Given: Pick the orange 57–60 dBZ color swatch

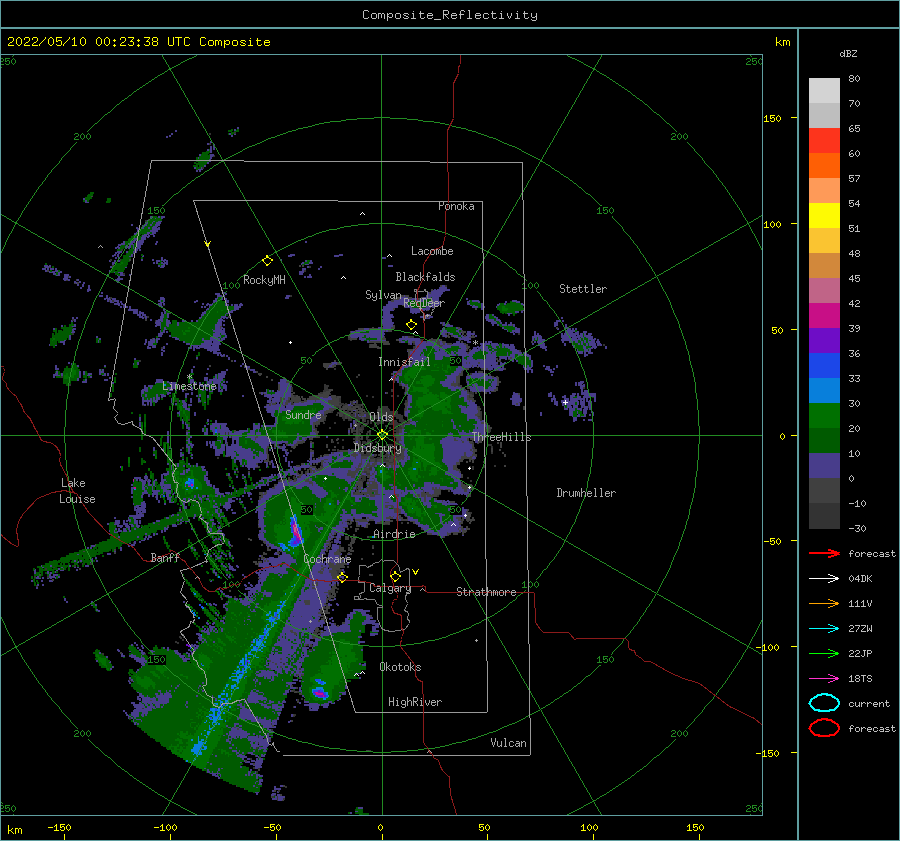Looking at the screenshot, I should [824, 165].
